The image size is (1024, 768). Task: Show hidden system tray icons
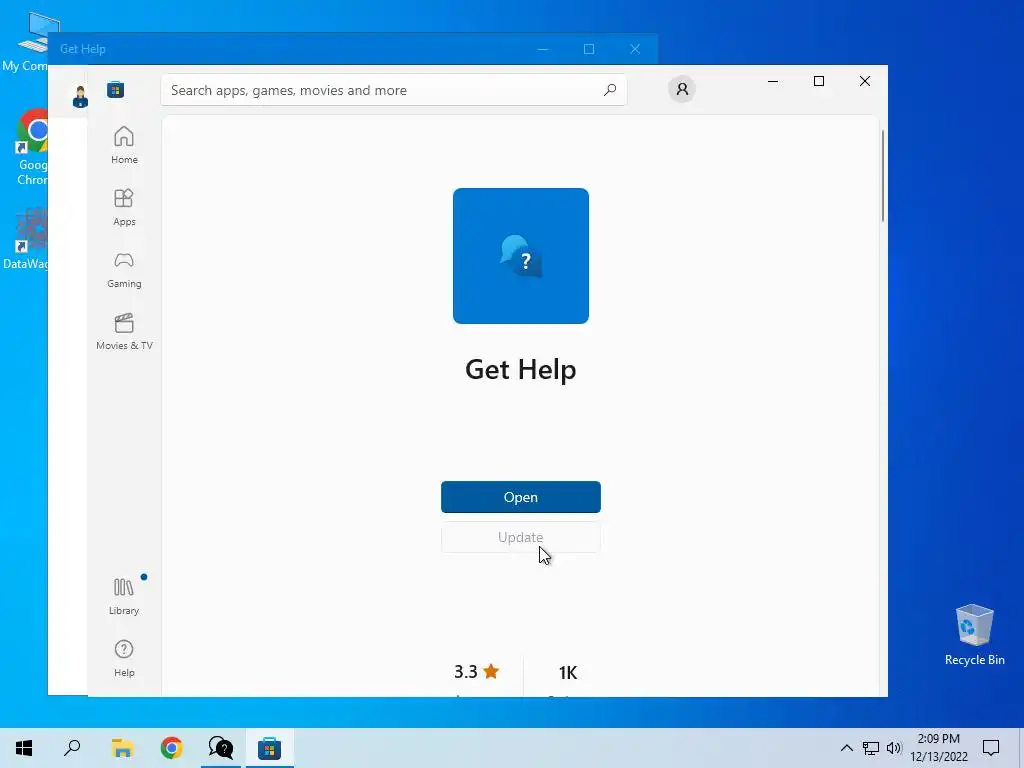pyautogui.click(x=846, y=748)
